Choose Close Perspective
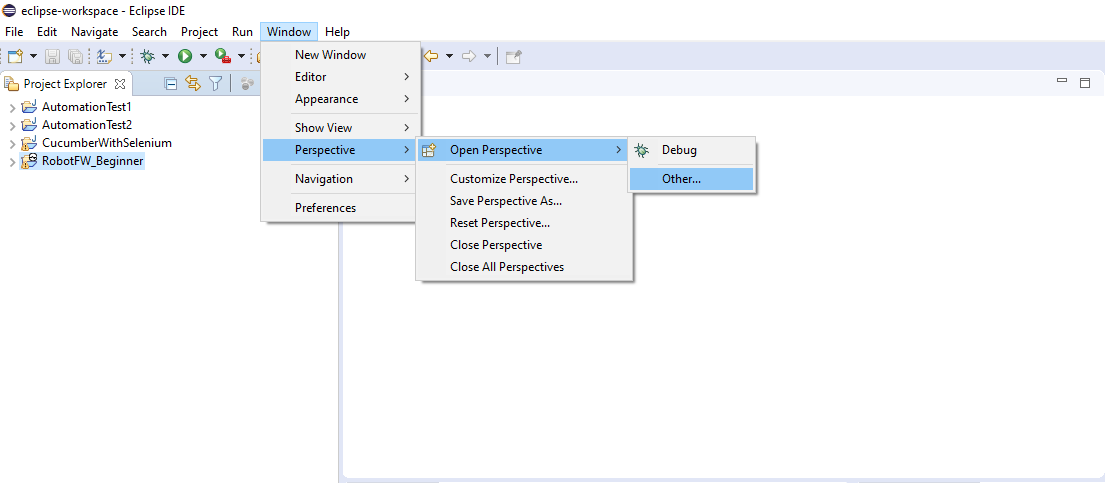The height and width of the screenshot is (483, 1105). pos(524,245)
